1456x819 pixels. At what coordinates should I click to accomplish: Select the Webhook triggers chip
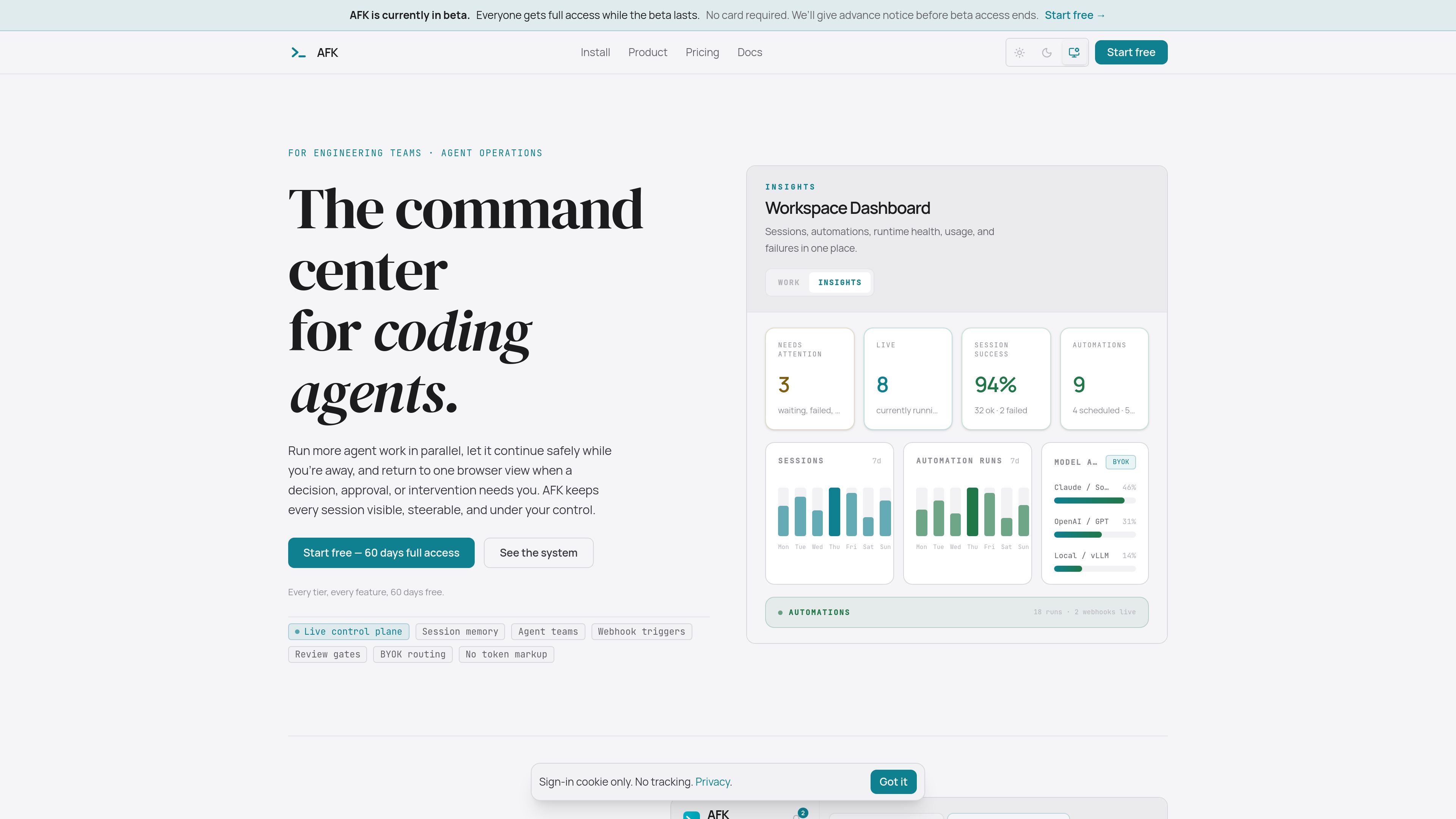coord(642,631)
